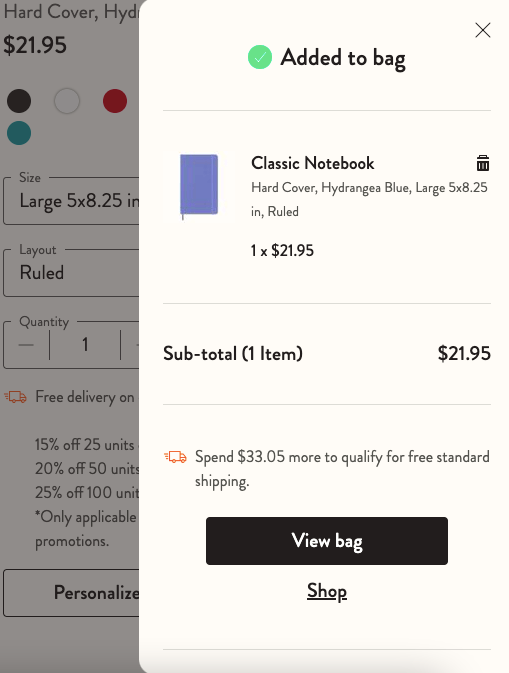Pick the teal color swatch

click(19, 133)
